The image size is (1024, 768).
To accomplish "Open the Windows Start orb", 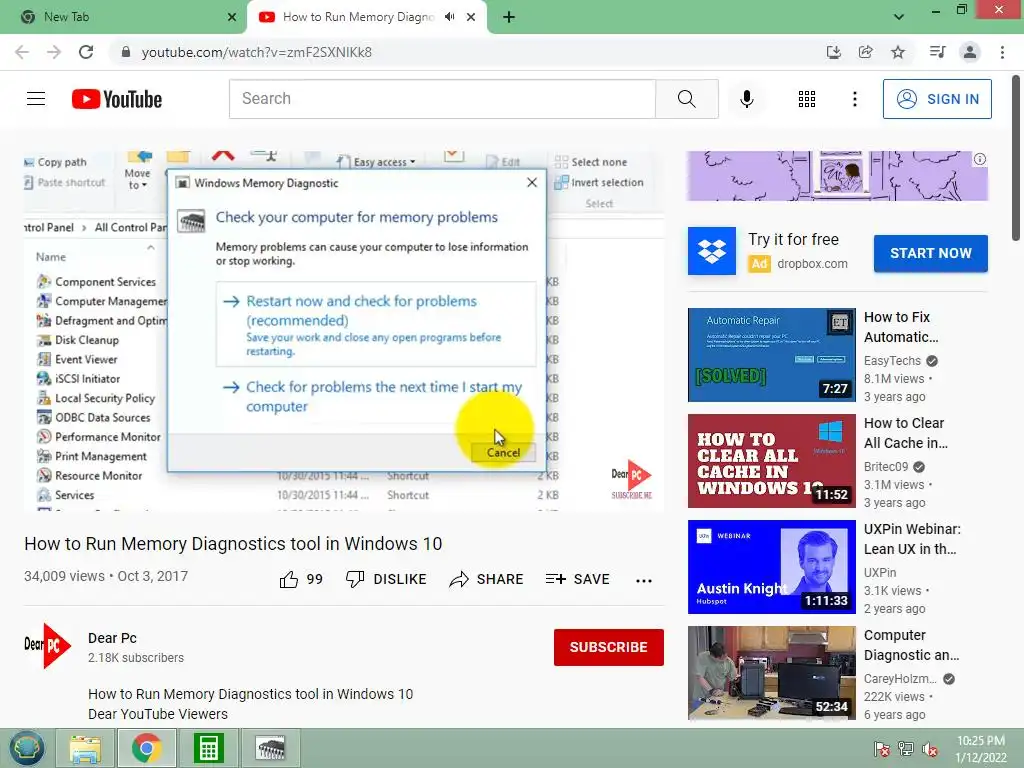I will tap(27, 748).
